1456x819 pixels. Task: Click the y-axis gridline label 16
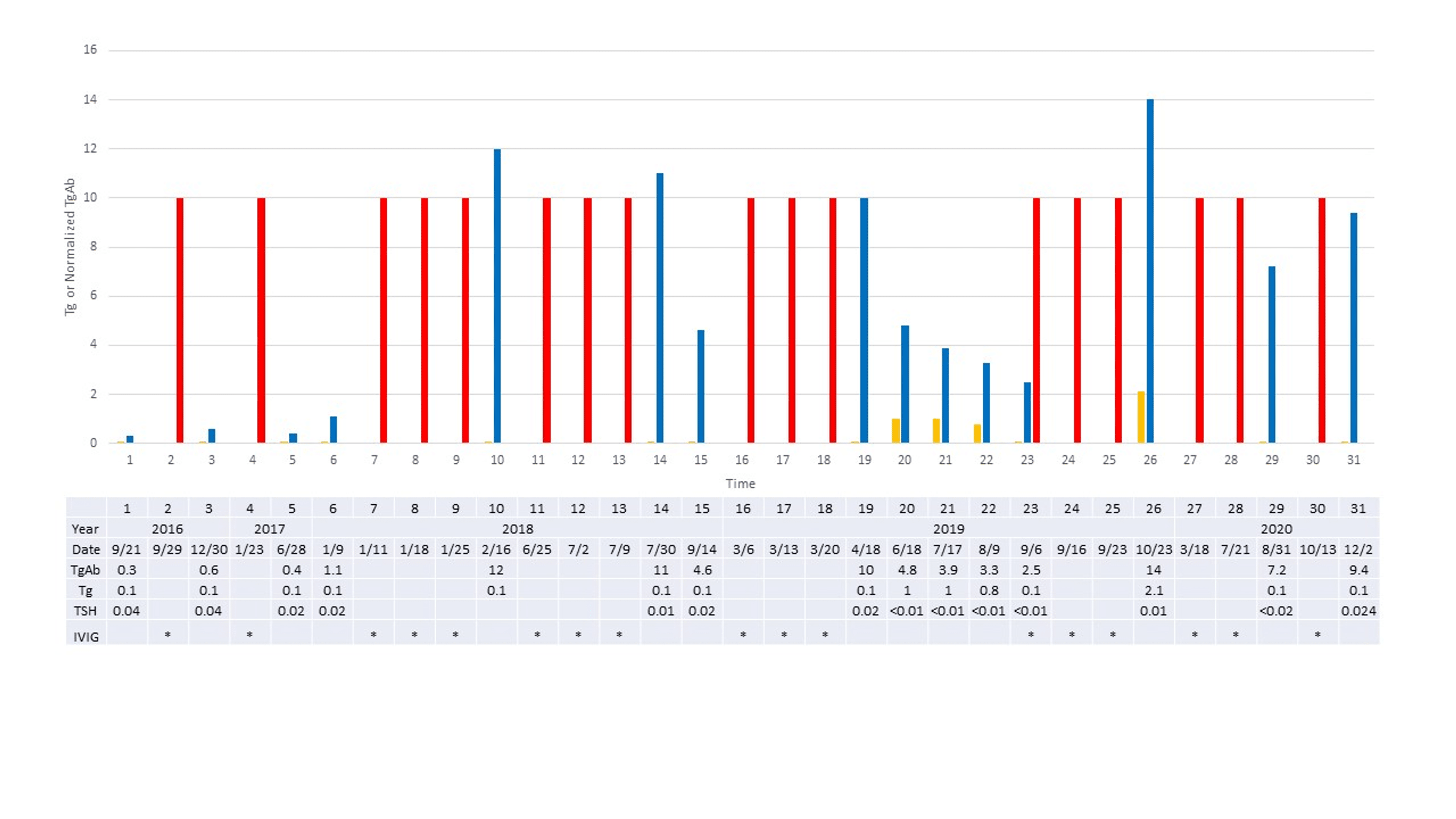[90, 50]
